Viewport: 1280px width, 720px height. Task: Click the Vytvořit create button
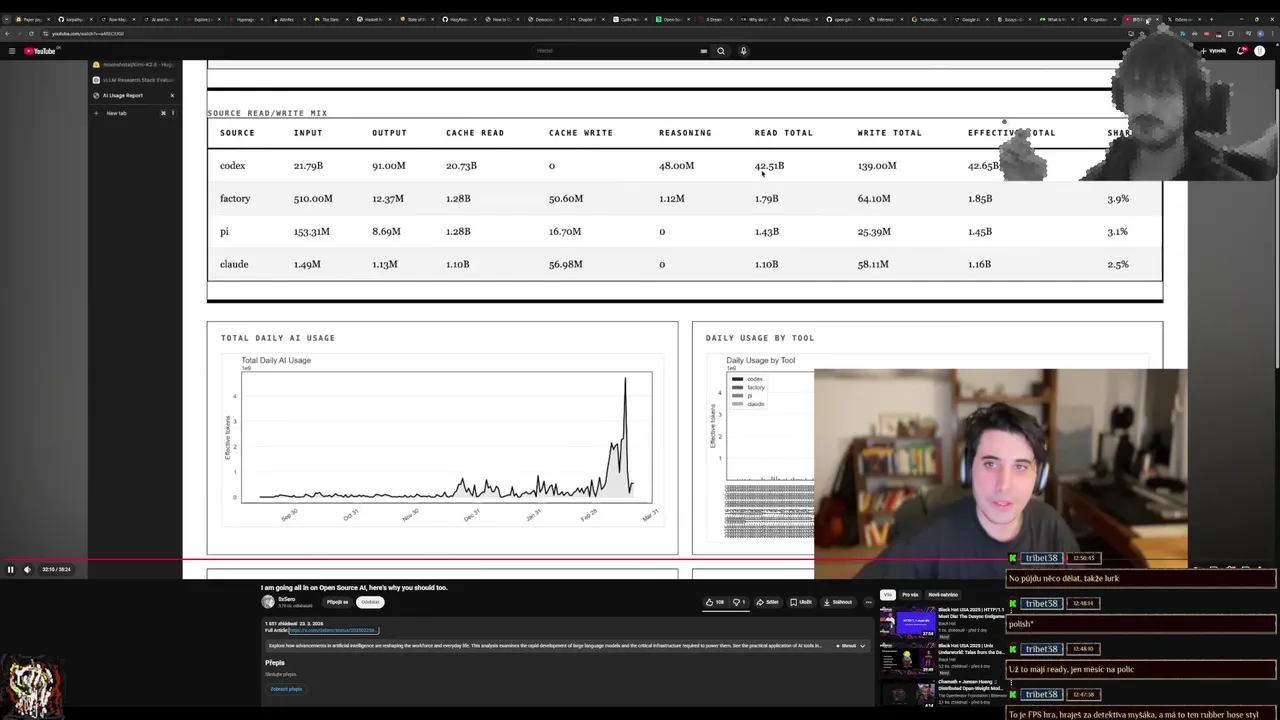(1215, 51)
